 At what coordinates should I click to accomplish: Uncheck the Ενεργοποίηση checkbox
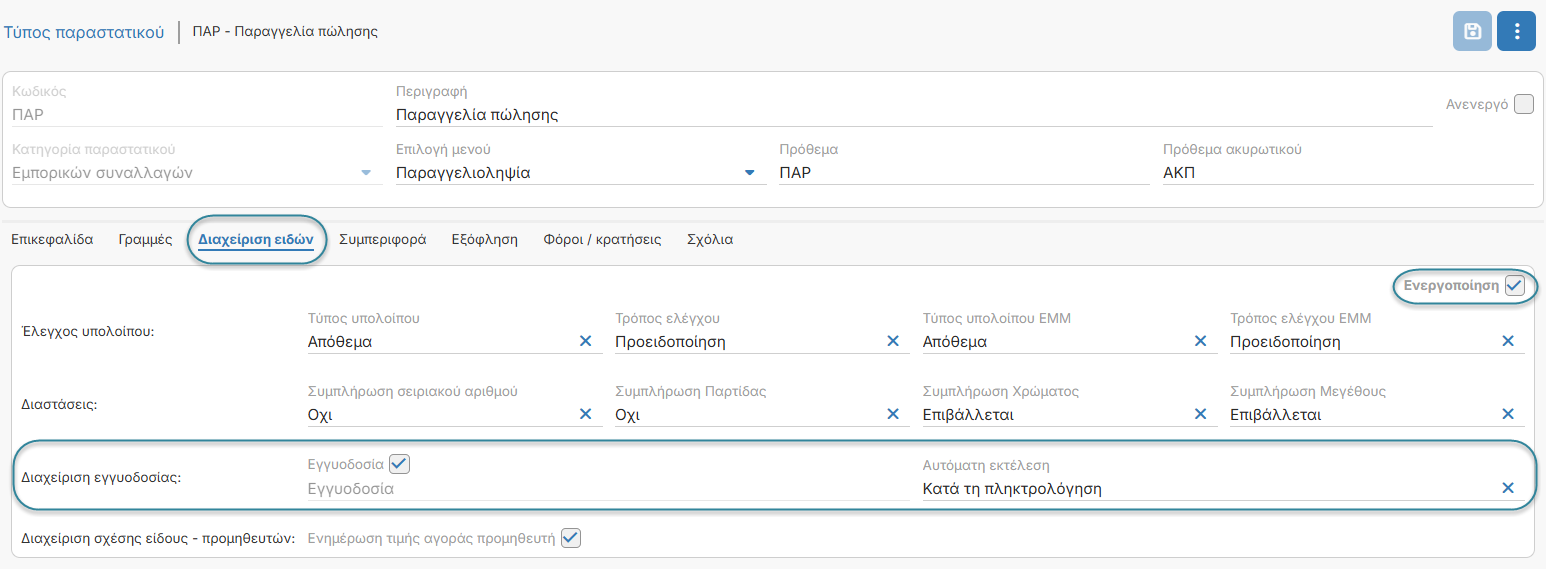click(x=1514, y=286)
